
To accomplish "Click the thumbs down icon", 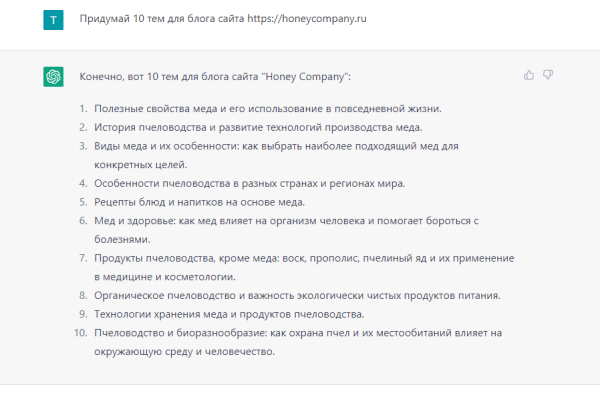I will [x=548, y=75].
